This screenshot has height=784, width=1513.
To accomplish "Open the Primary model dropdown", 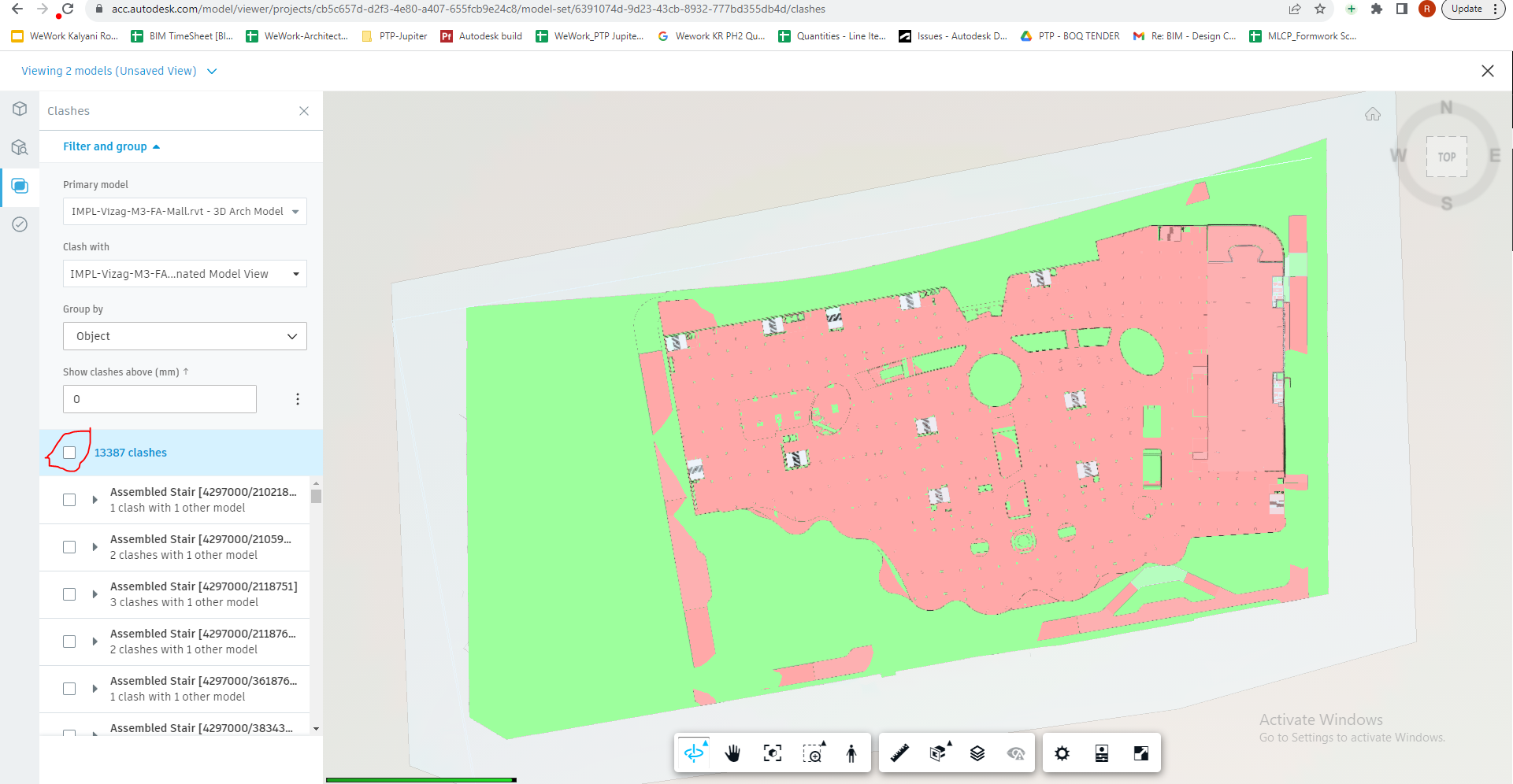I will point(184,211).
